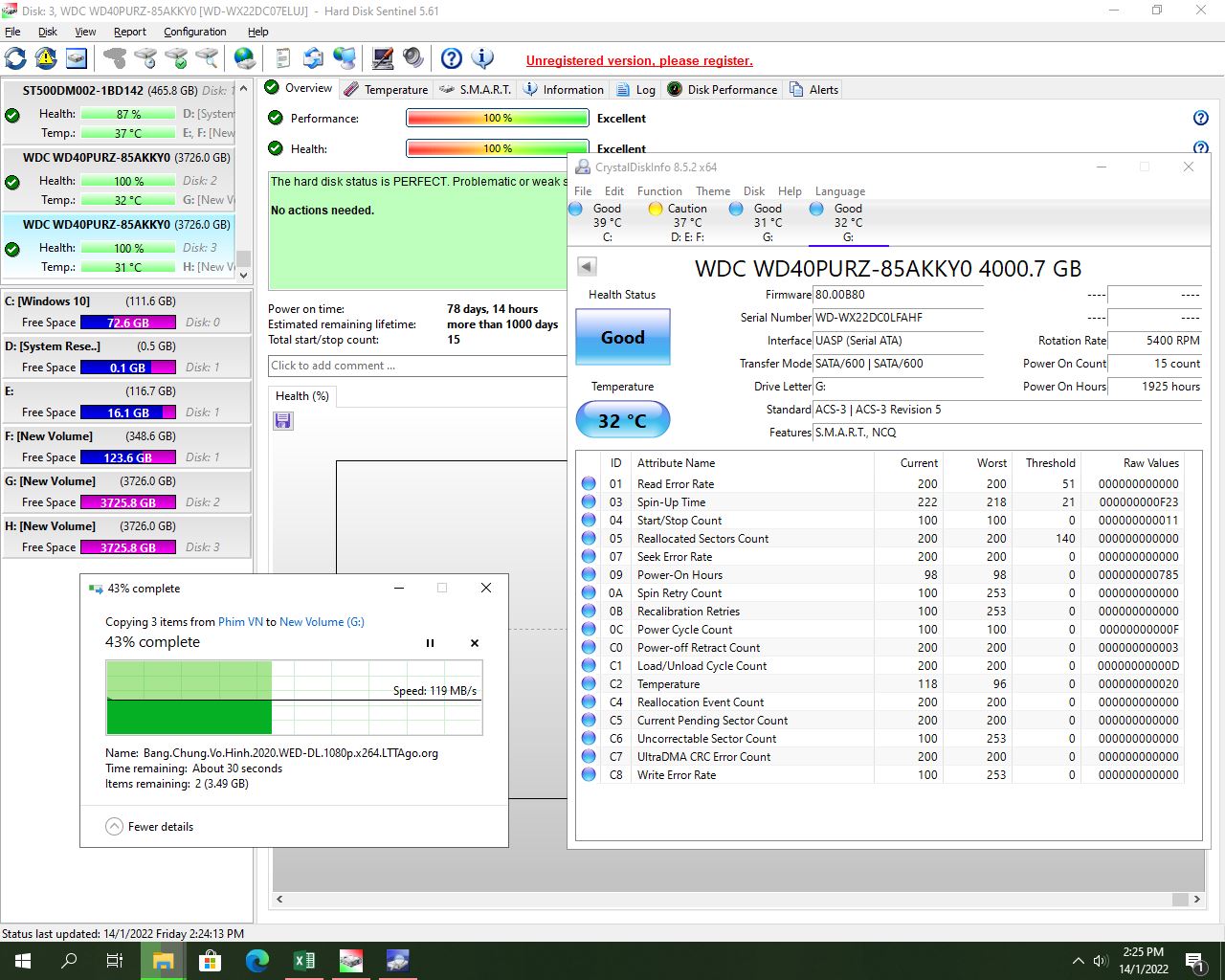Click the disk icon with magnifying glass

tap(207, 58)
